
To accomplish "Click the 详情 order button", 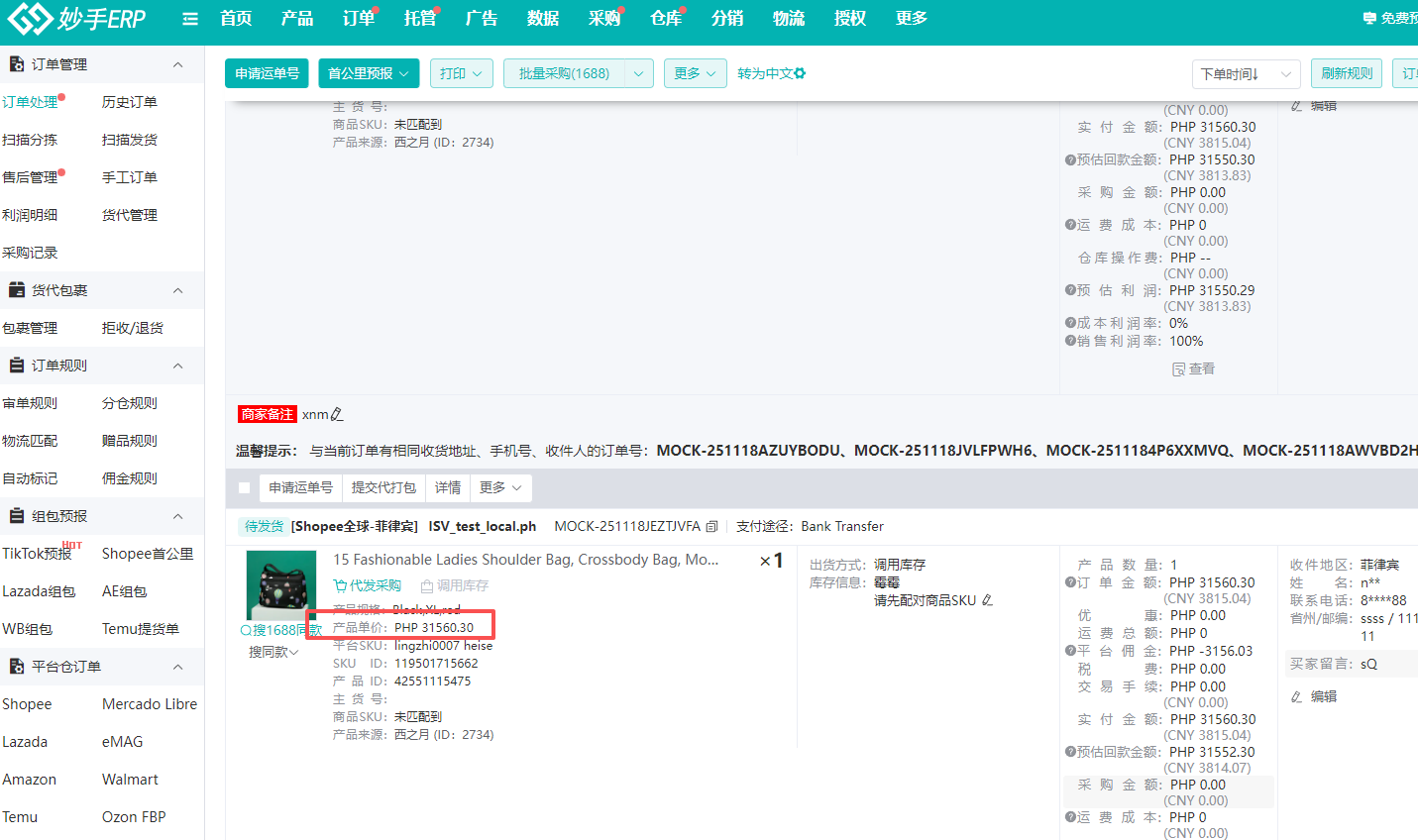I will pos(448,487).
